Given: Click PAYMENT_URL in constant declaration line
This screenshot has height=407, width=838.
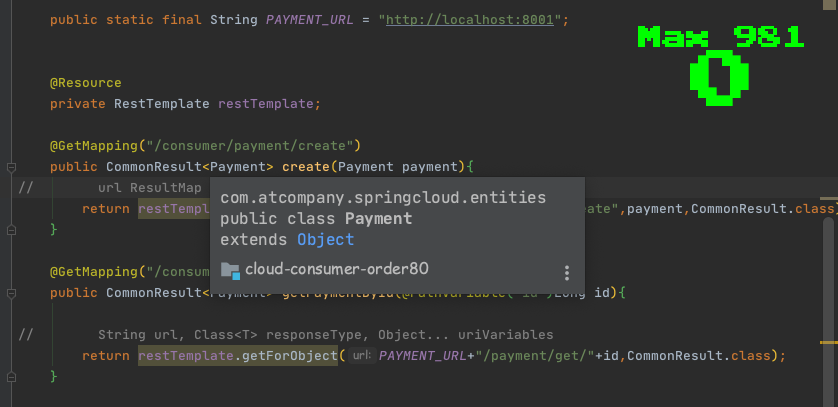Looking at the screenshot, I should click(309, 20).
